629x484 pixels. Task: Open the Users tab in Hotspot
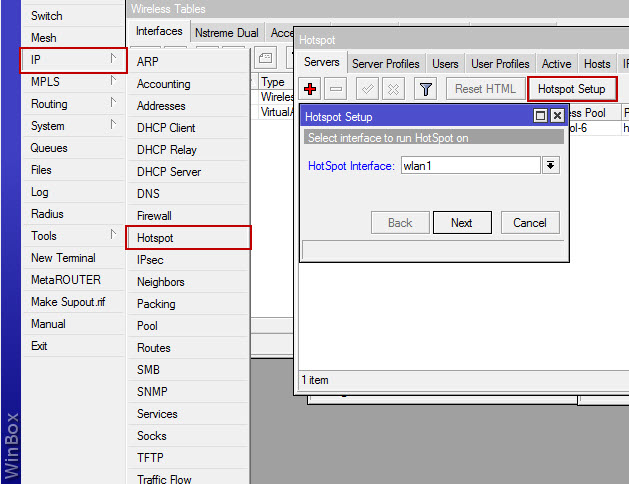pyautogui.click(x=445, y=64)
